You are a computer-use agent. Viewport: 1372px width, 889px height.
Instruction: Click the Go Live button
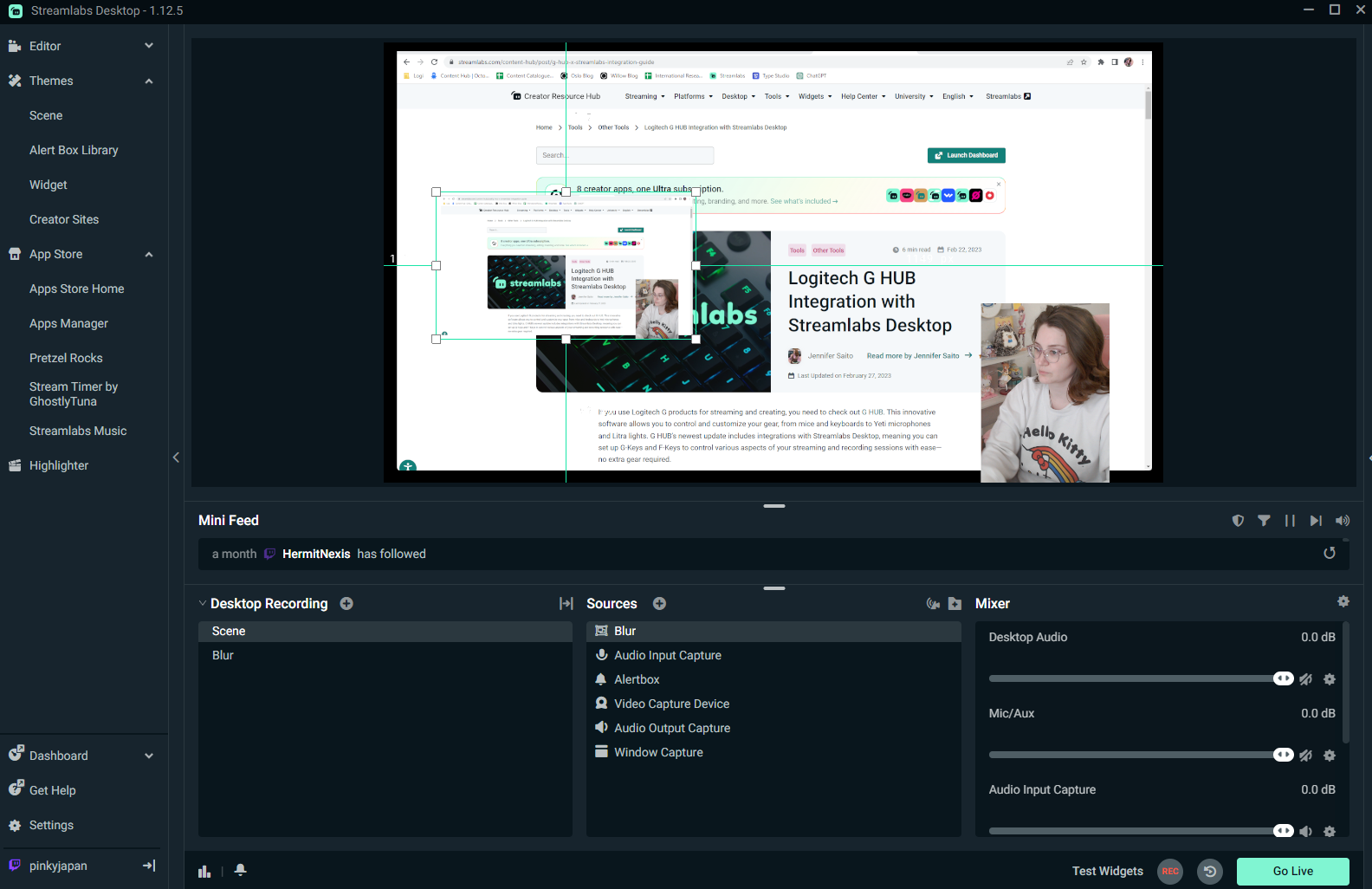point(1293,872)
